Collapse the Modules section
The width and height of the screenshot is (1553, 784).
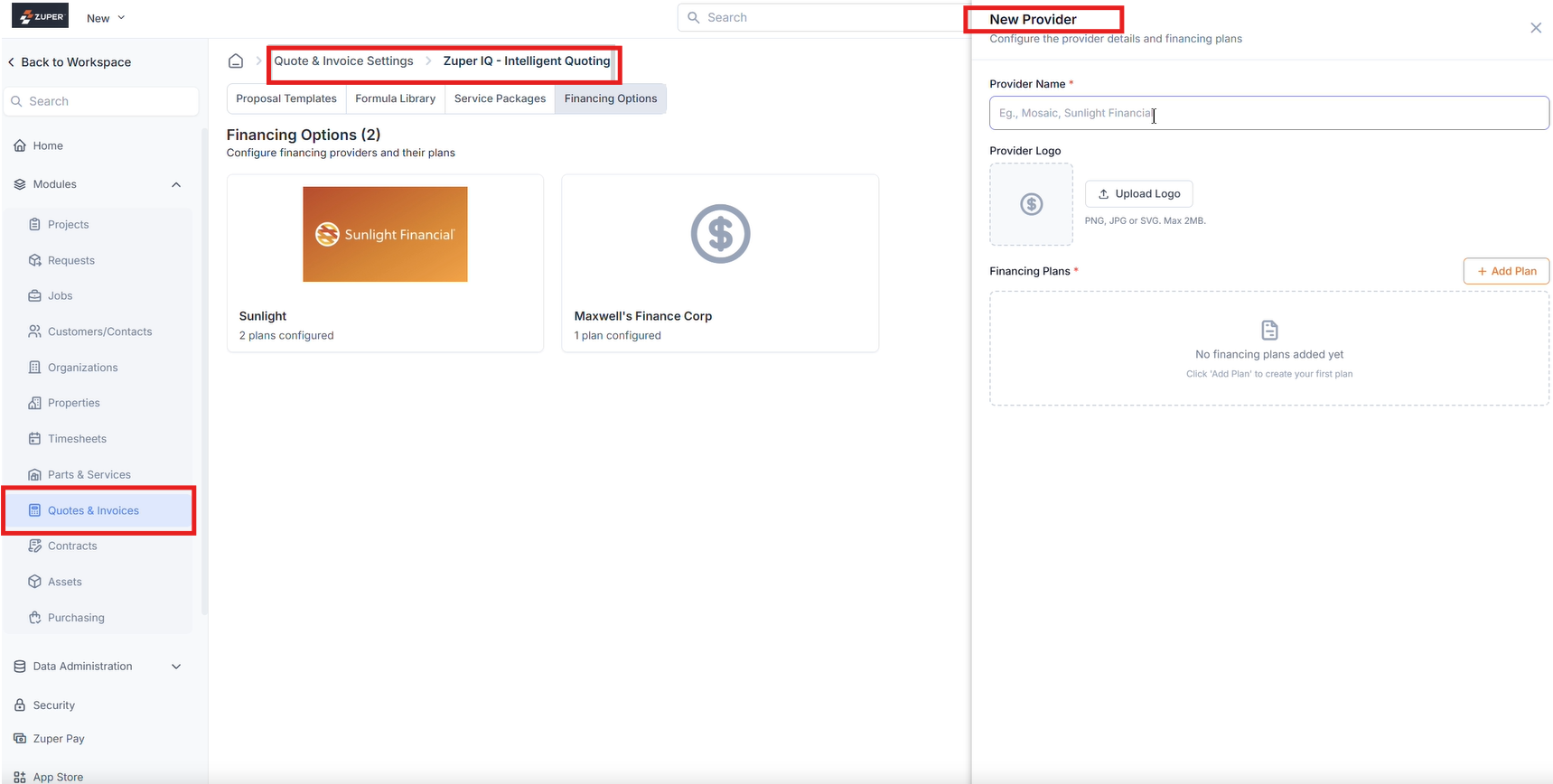click(176, 184)
